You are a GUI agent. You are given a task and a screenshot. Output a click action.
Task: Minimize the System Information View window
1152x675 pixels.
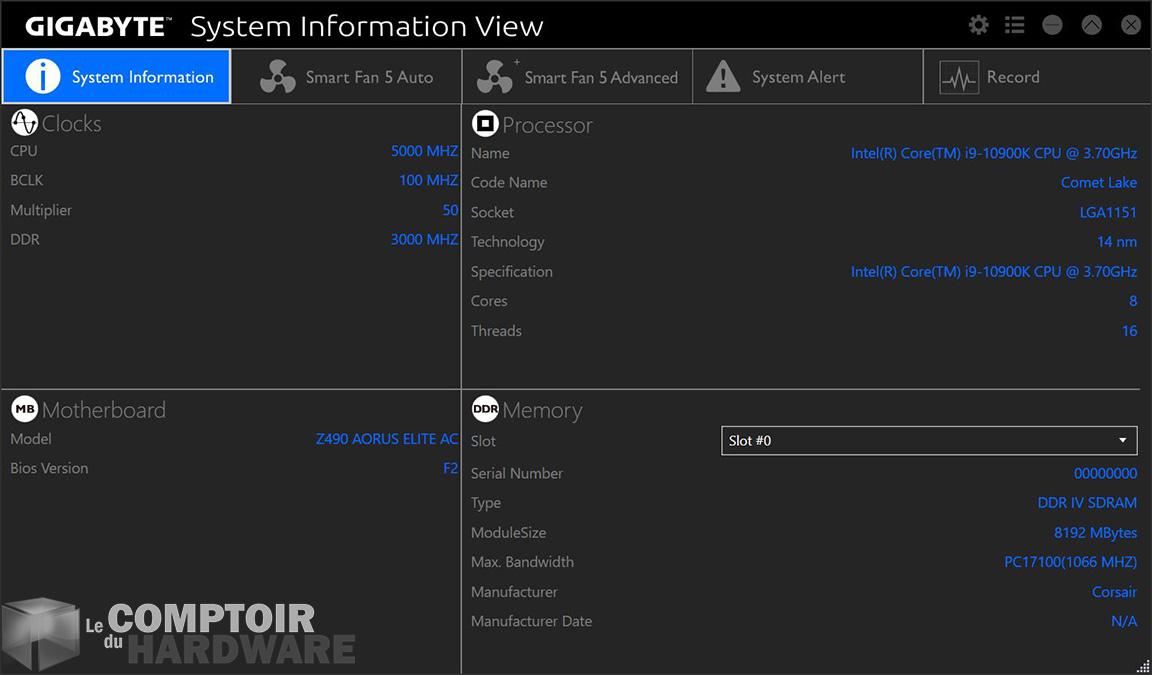pos(1053,26)
